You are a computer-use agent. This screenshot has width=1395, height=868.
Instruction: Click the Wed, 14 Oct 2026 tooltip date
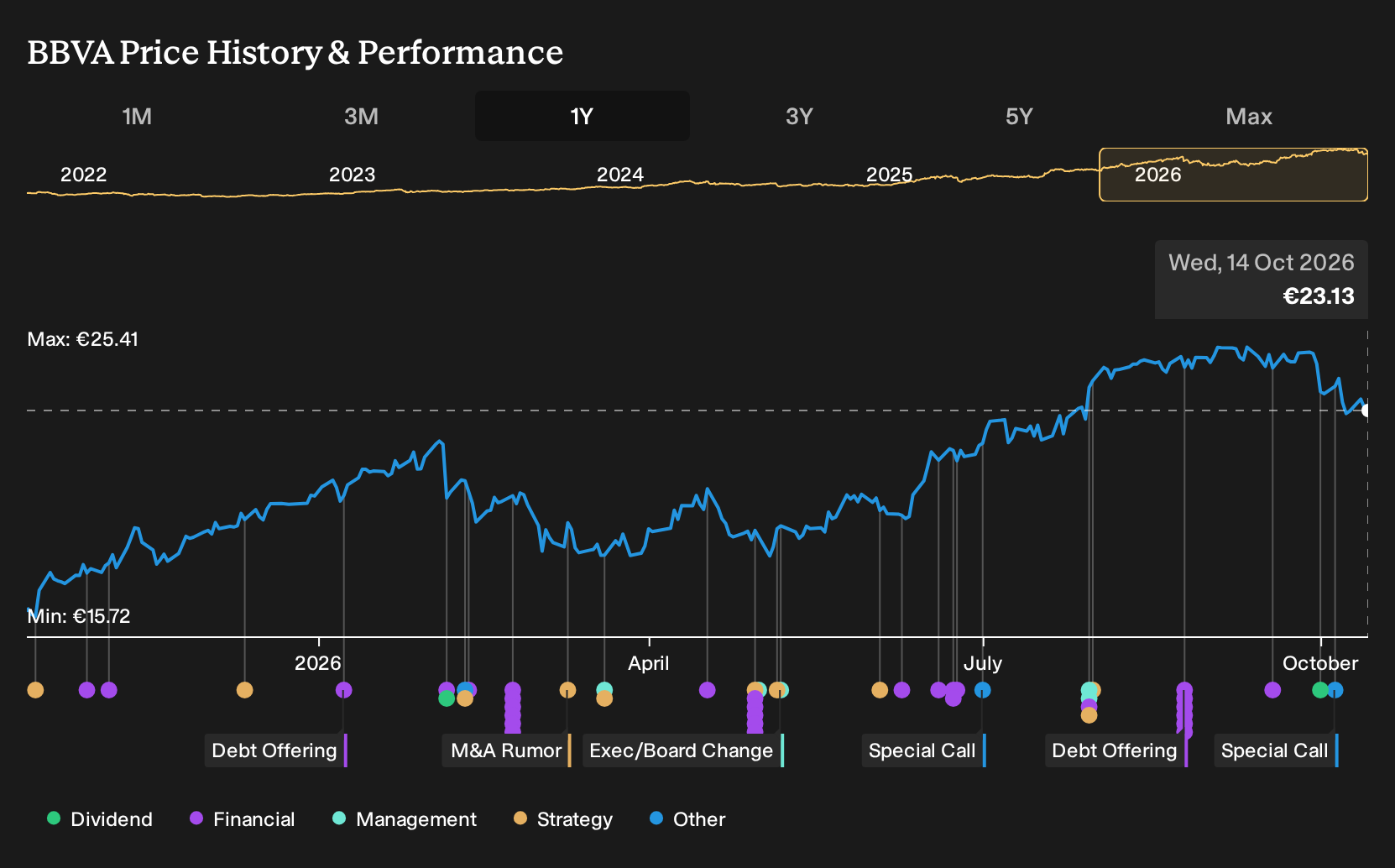pyautogui.click(x=1262, y=263)
